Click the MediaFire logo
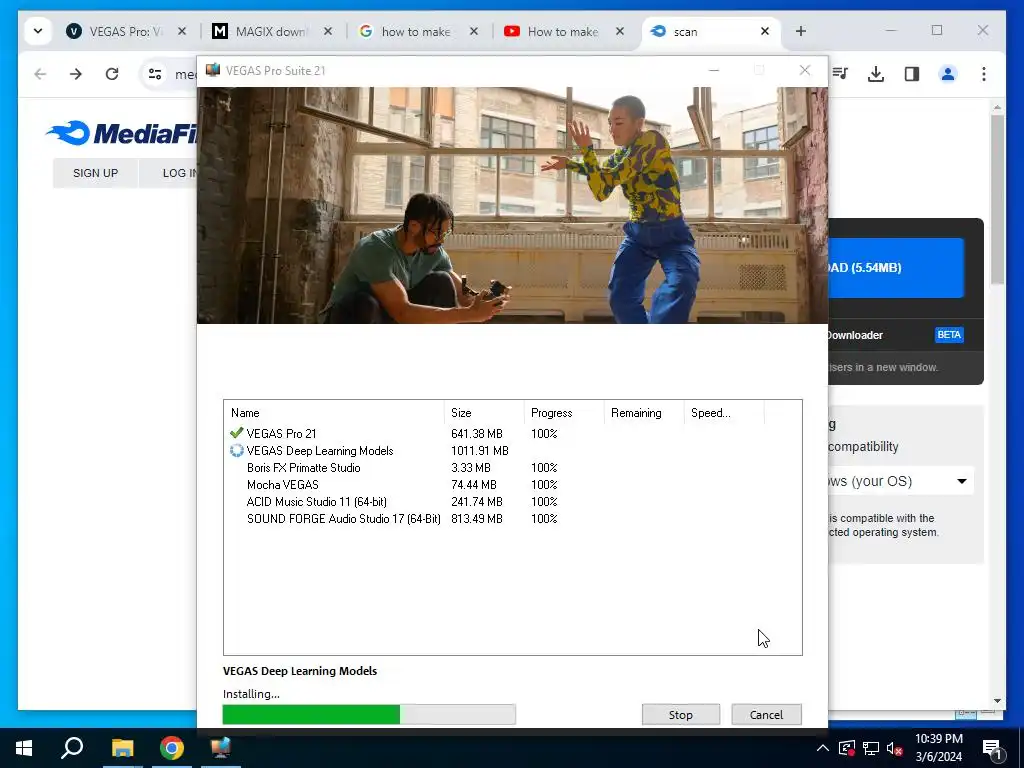 click(x=121, y=133)
